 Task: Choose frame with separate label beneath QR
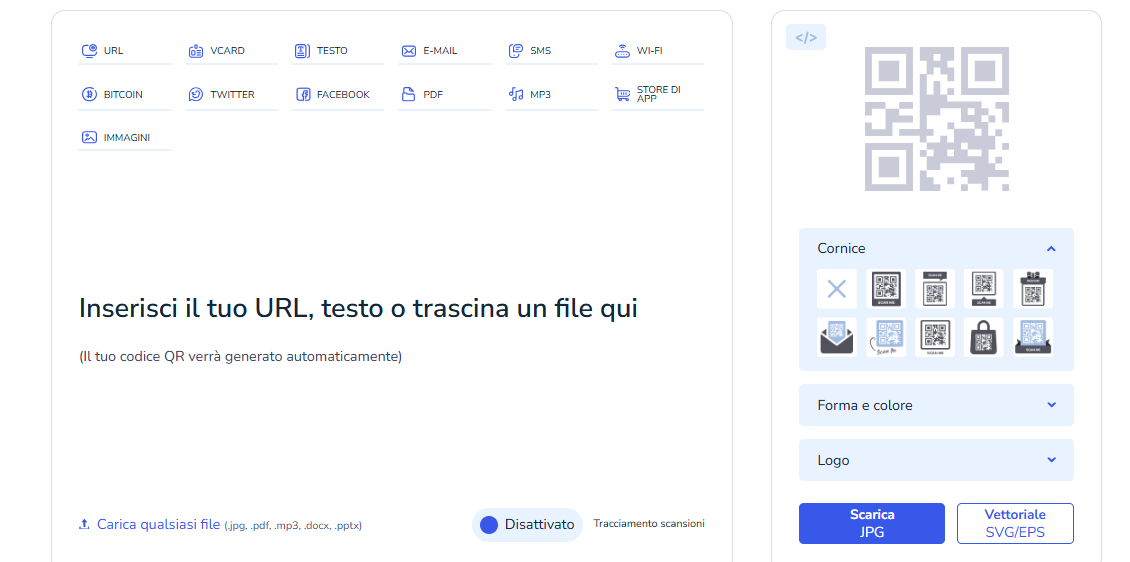[x=984, y=289]
